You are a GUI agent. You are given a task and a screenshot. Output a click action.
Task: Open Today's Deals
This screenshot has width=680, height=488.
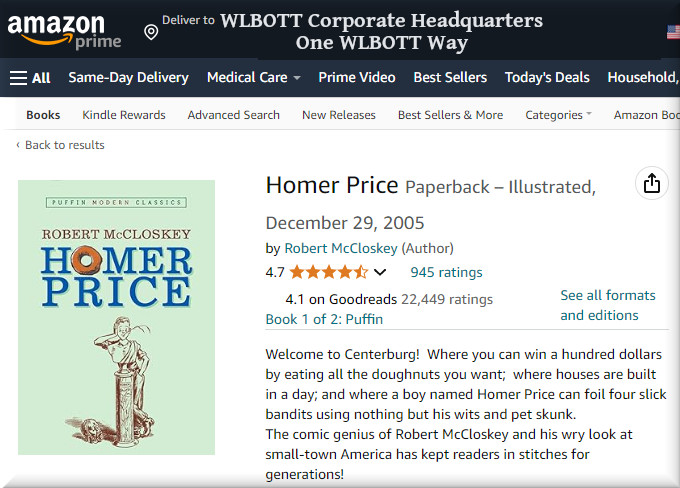tap(547, 77)
